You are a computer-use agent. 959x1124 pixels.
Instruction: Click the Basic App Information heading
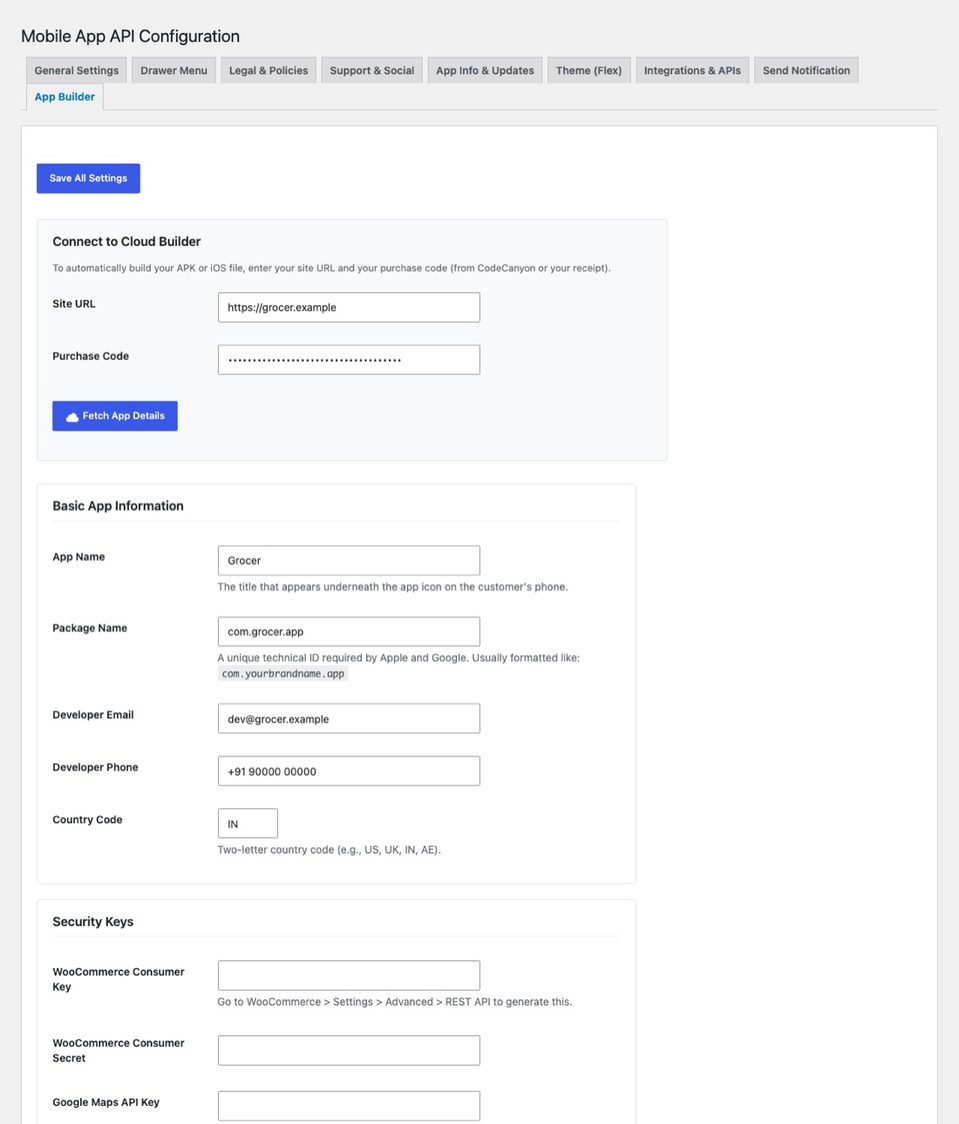(x=118, y=506)
